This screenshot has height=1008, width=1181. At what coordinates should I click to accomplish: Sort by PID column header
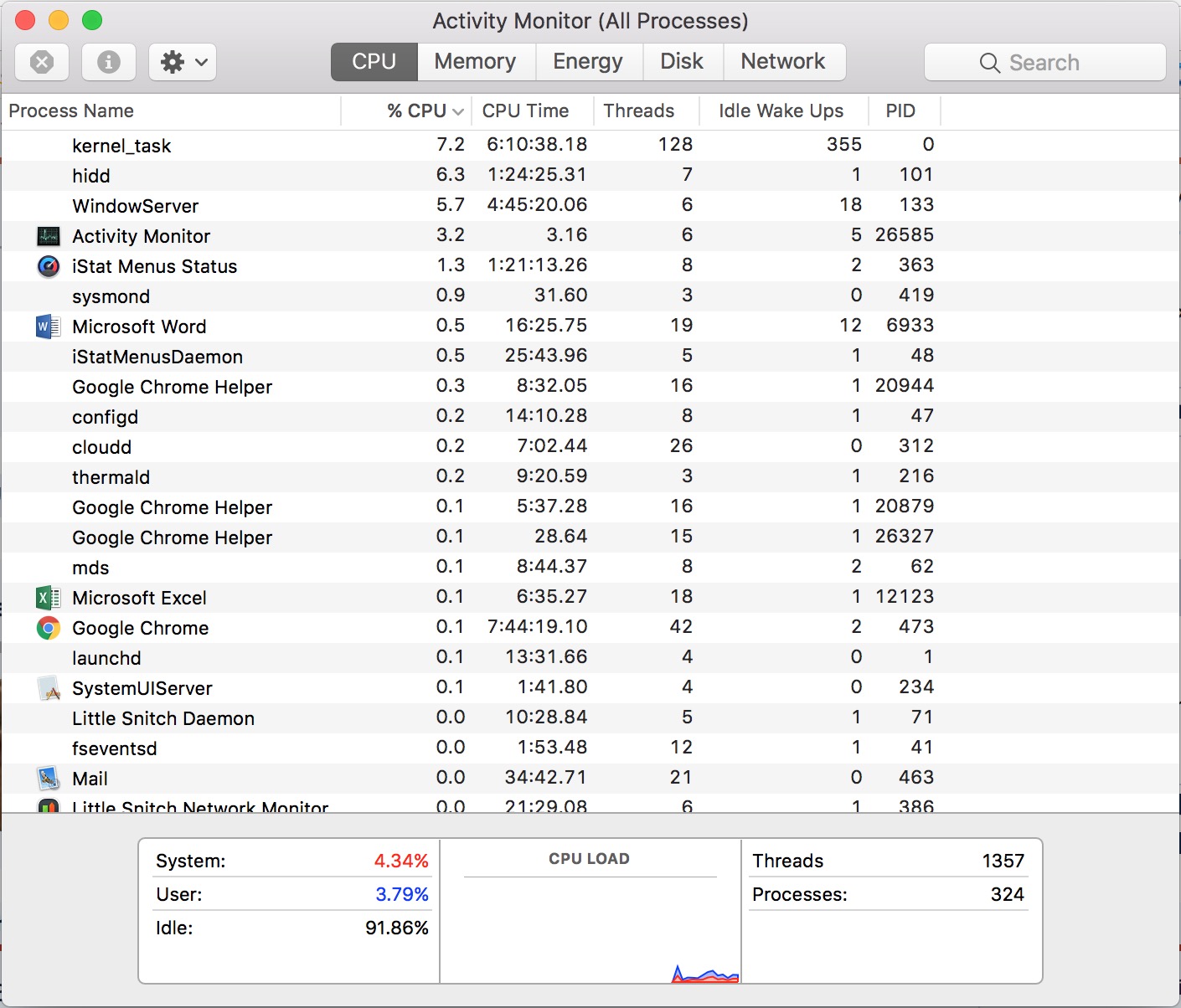point(905,111)
